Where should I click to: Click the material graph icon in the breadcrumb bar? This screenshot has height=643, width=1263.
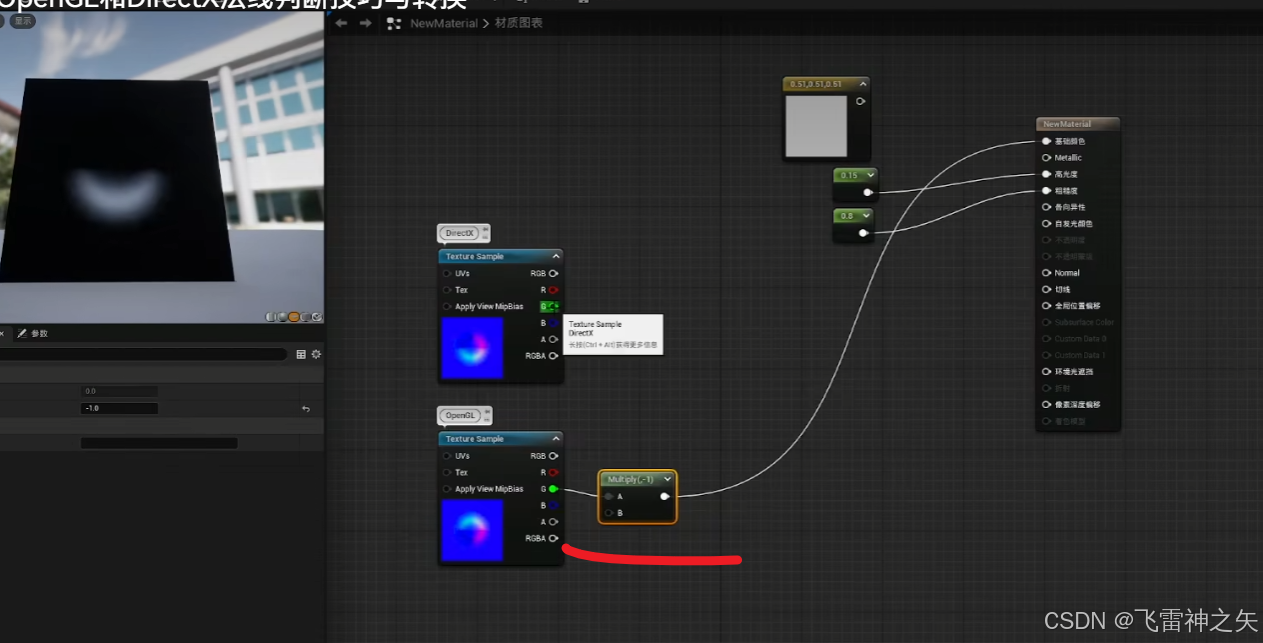(x=394, y=22)
